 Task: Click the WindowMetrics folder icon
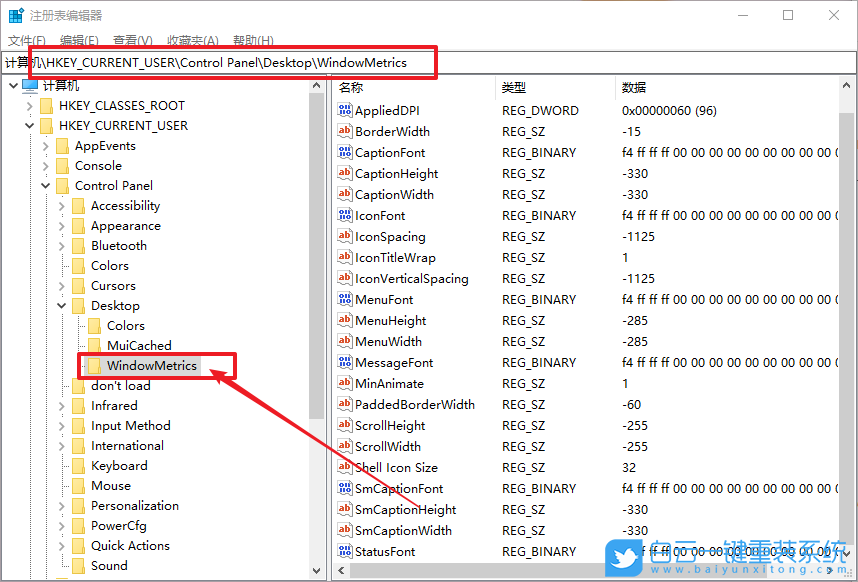coord(92,365)
